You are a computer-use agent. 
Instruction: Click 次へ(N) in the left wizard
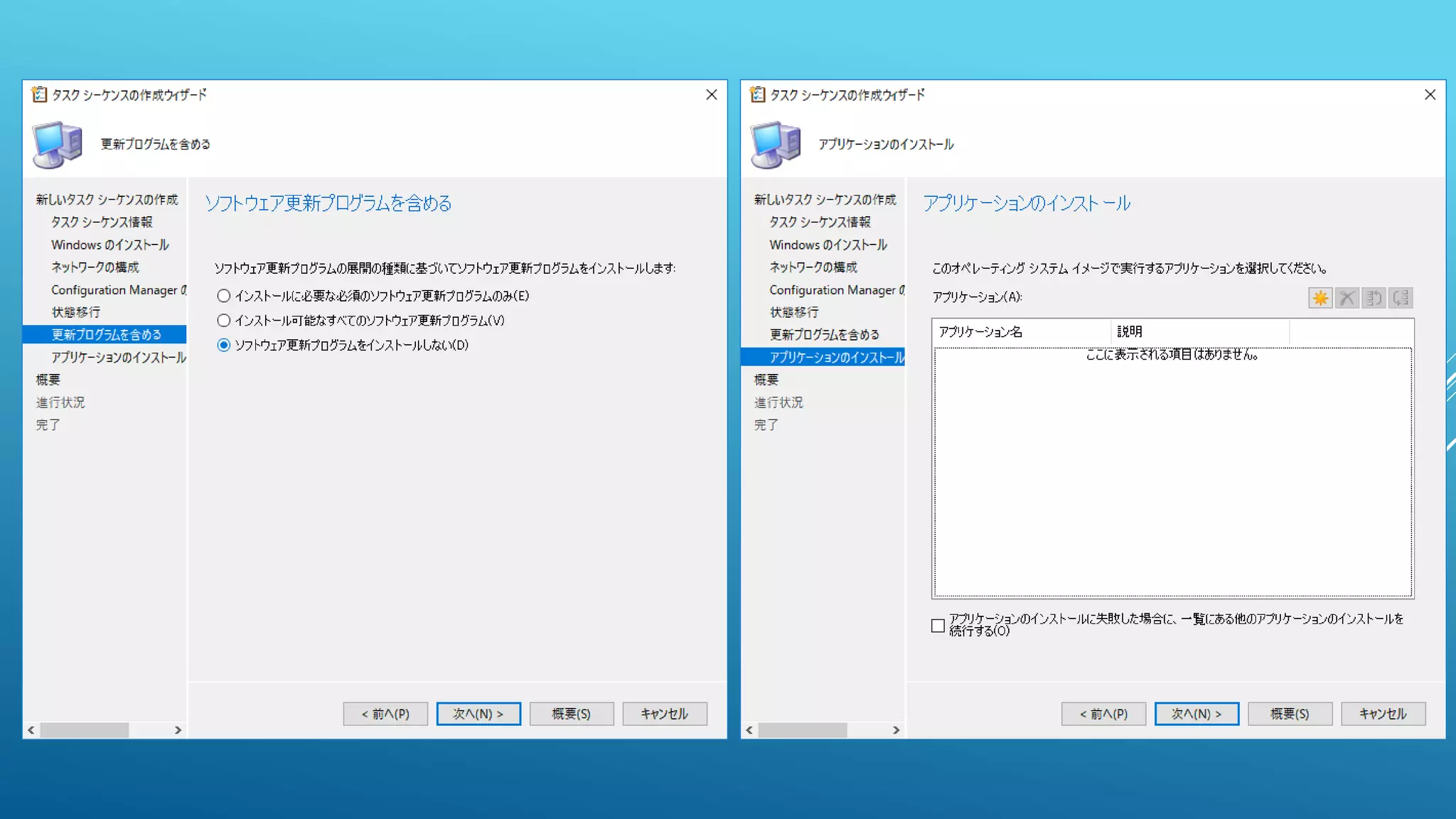[478, 714]
